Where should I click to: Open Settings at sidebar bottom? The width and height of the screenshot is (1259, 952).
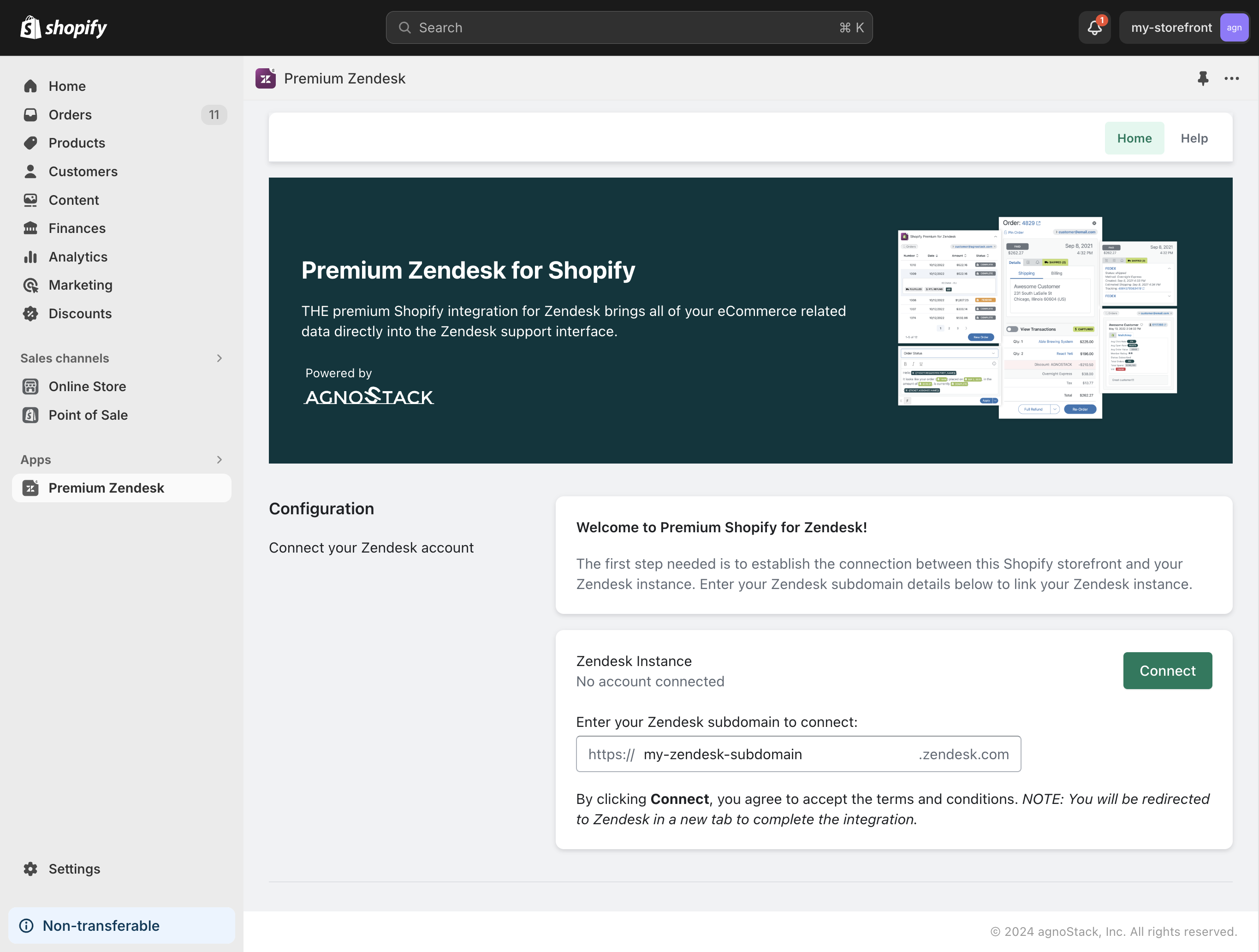click(122, 869)
